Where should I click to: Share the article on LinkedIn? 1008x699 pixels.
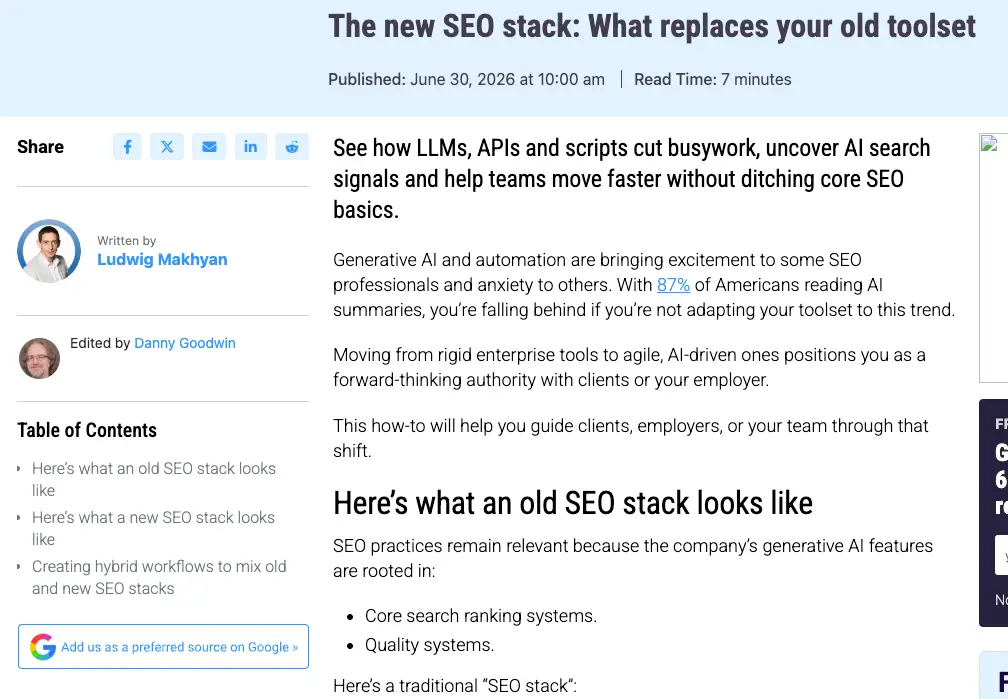point(251,147)
